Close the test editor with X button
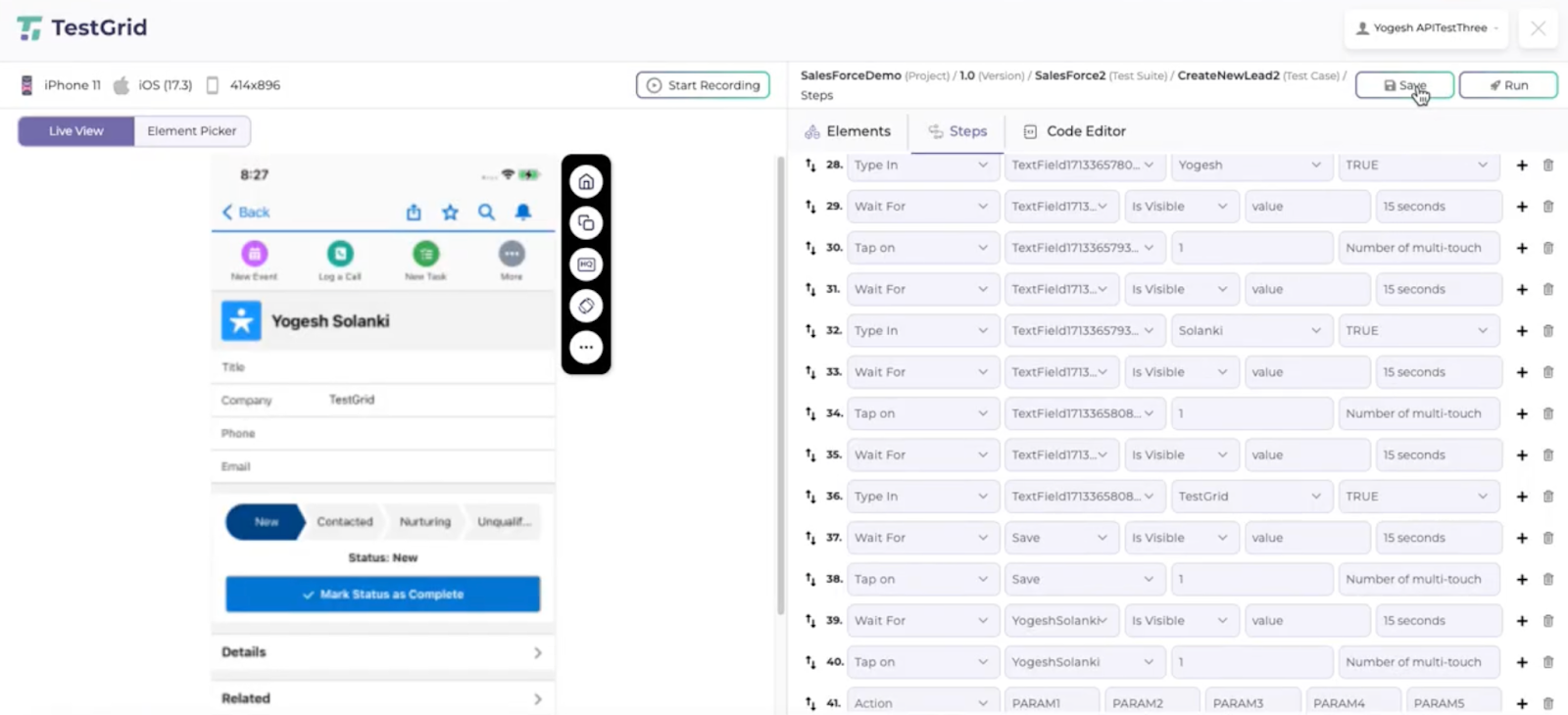 coord(1538,28)
